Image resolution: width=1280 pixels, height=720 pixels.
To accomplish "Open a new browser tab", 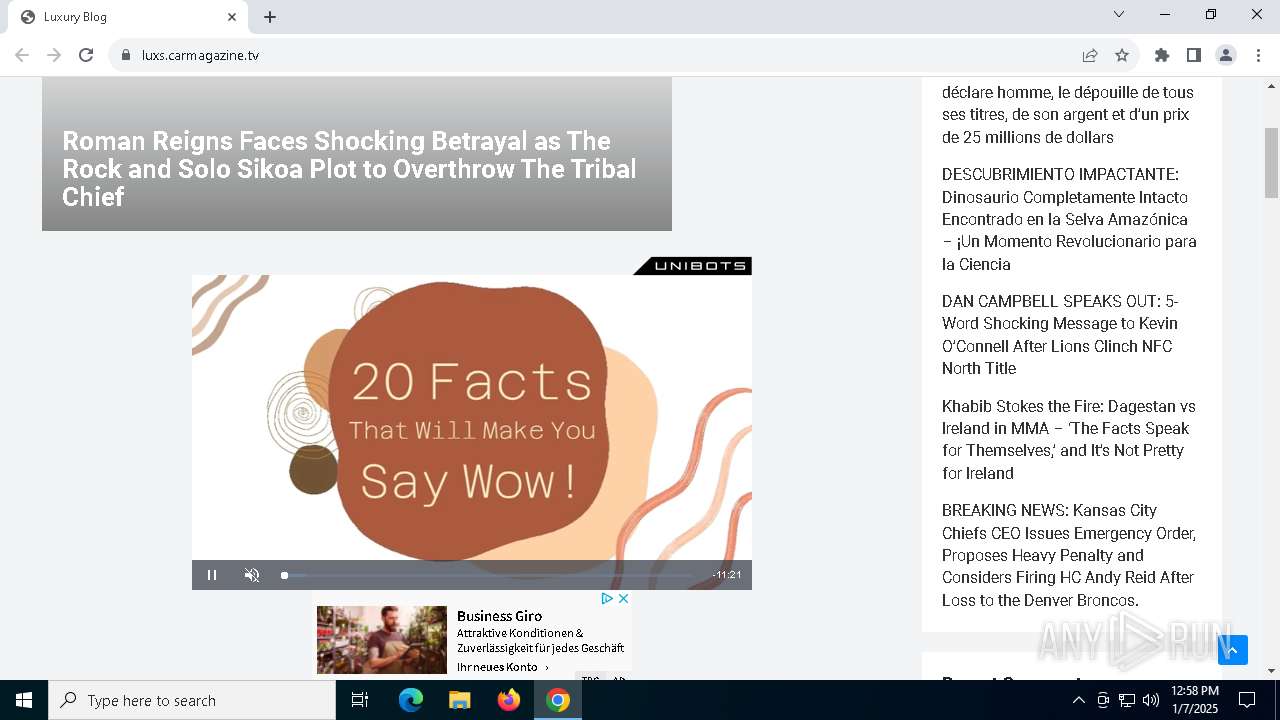I will (x=270, y=17).
